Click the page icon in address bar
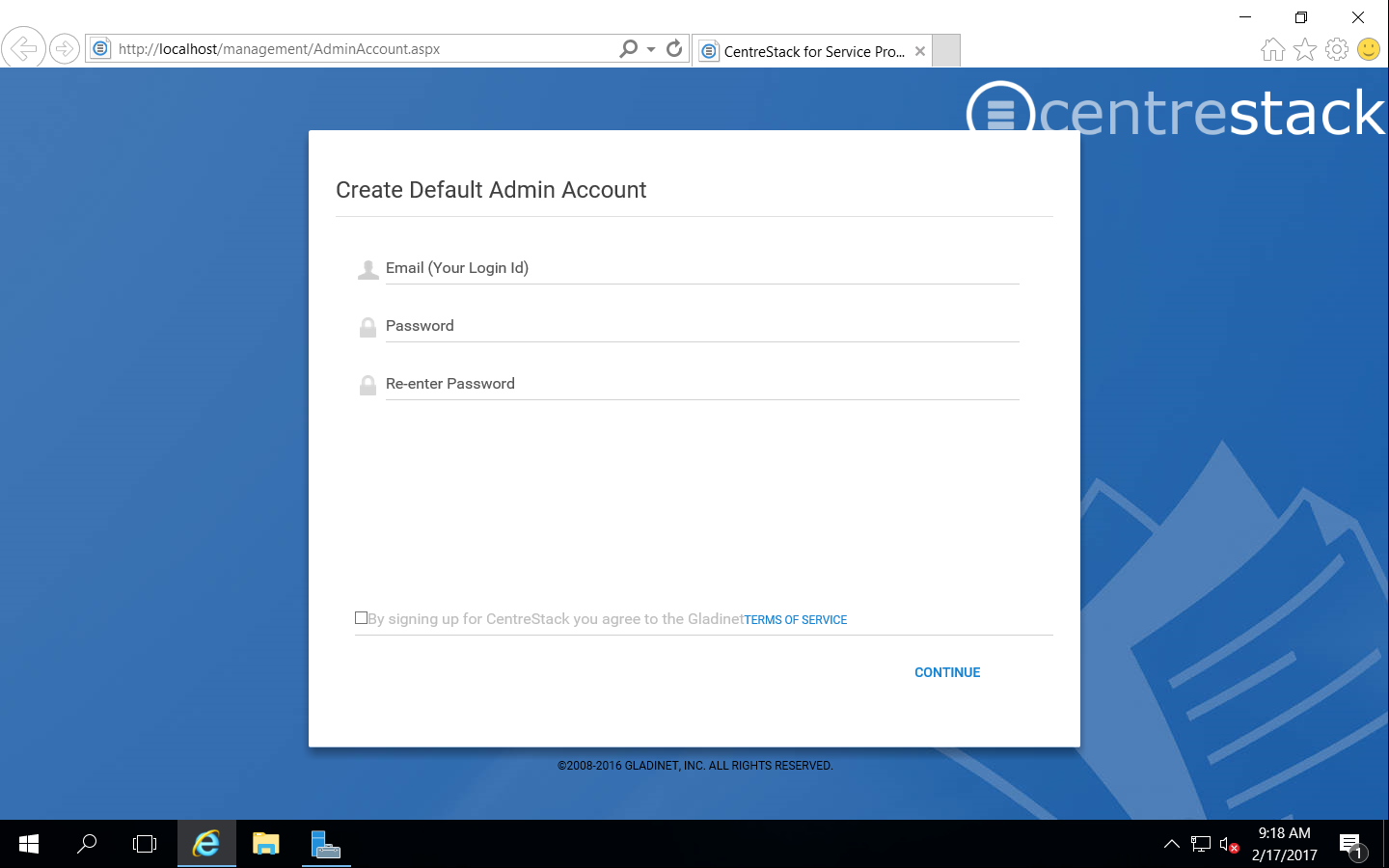Viewport: 1389px width, 868px height. point(101,48)
